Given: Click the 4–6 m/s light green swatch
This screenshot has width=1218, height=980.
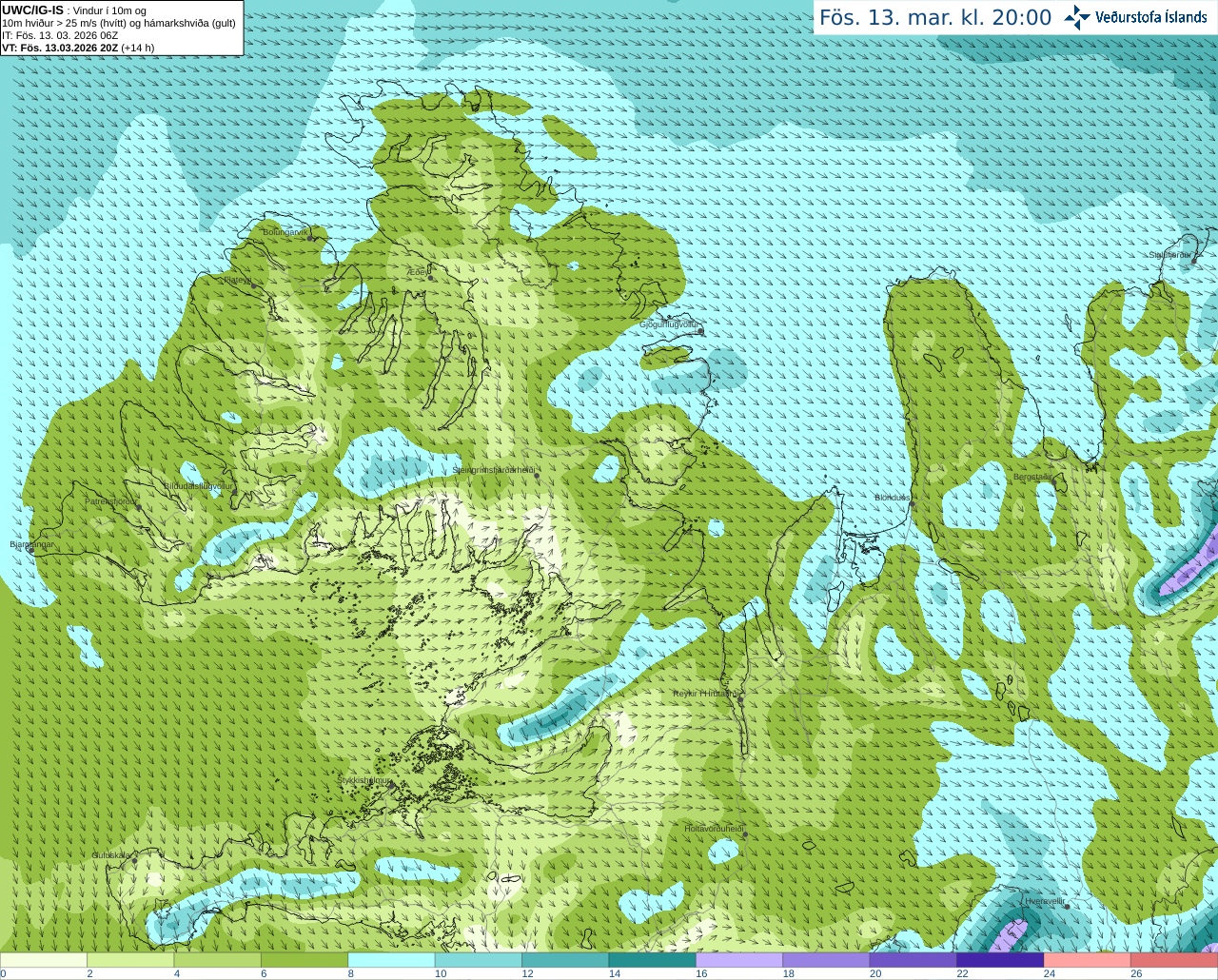Looking at the screenshot, I should (x=218, y=960).
